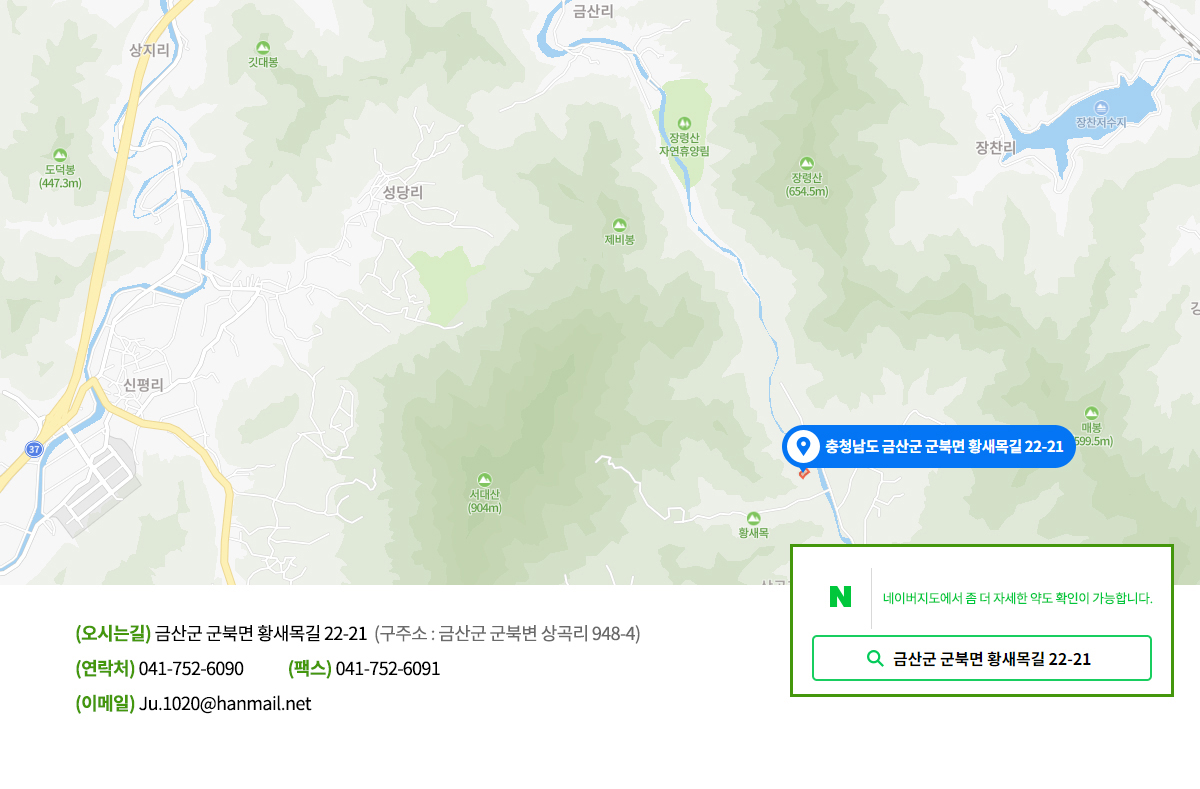Click the 황새목 place label on map

(x=753, y=533)
